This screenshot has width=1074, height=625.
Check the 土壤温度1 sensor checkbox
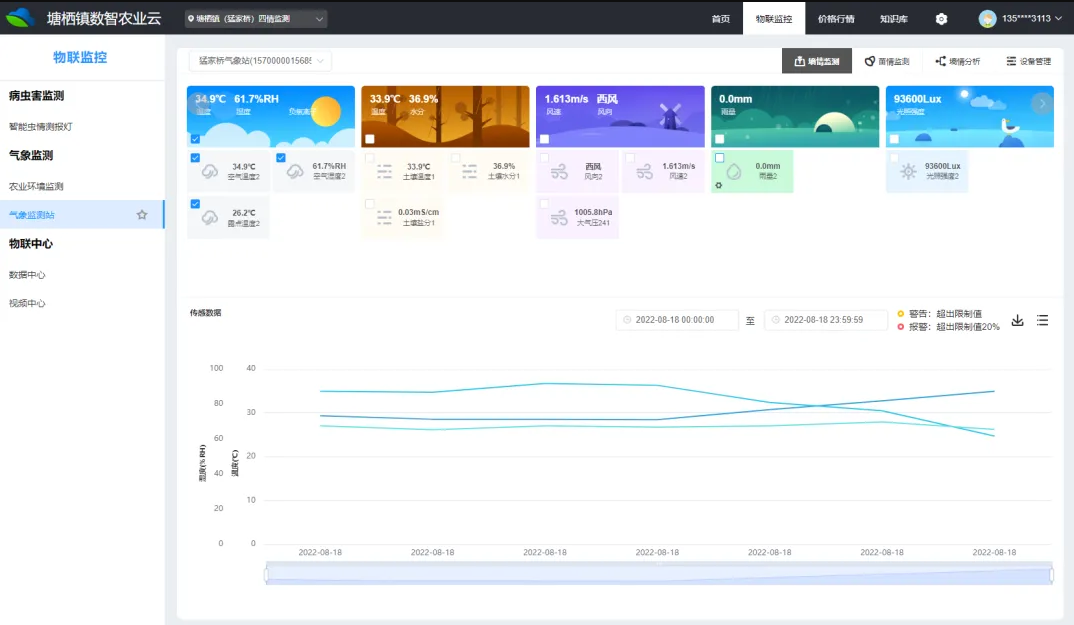click(370, 158)
